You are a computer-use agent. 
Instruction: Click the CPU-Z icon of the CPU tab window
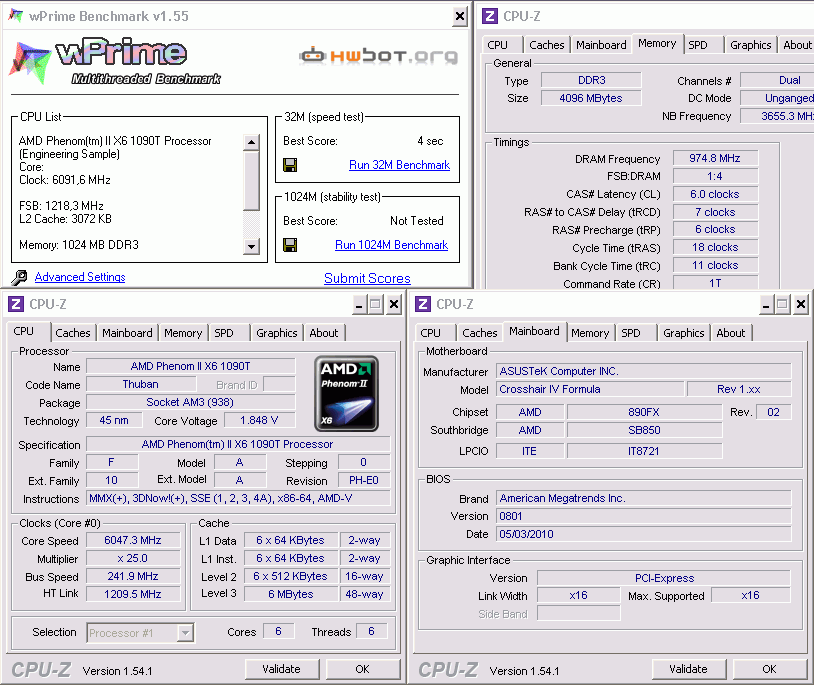coord(16,304)
